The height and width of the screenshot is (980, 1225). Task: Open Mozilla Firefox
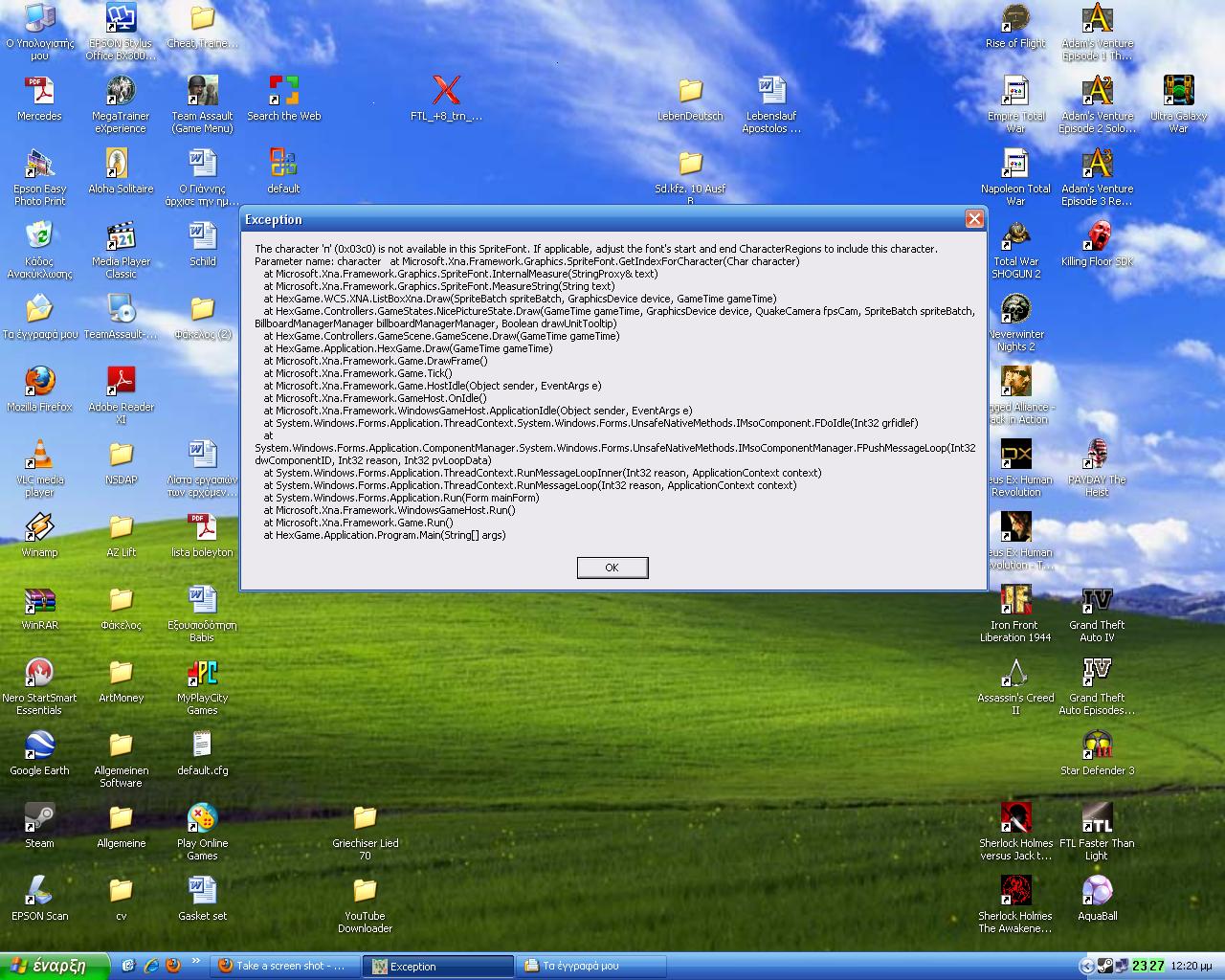[39, 382]
